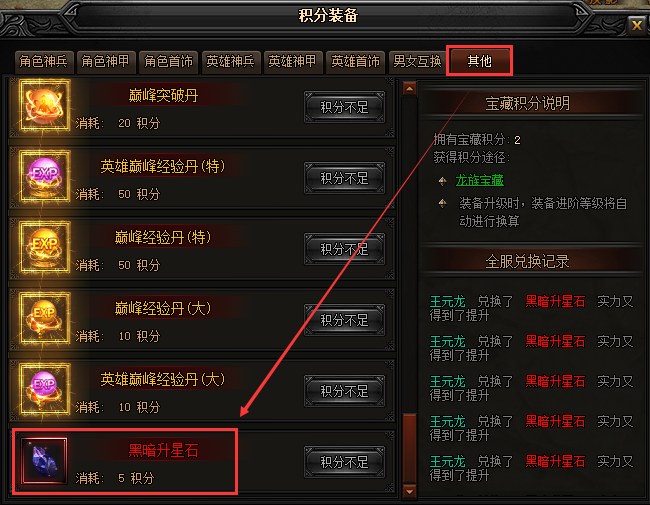The image size is (650, 505).
Task: Click the scrollbar down arrow
Action: [410, 492]
